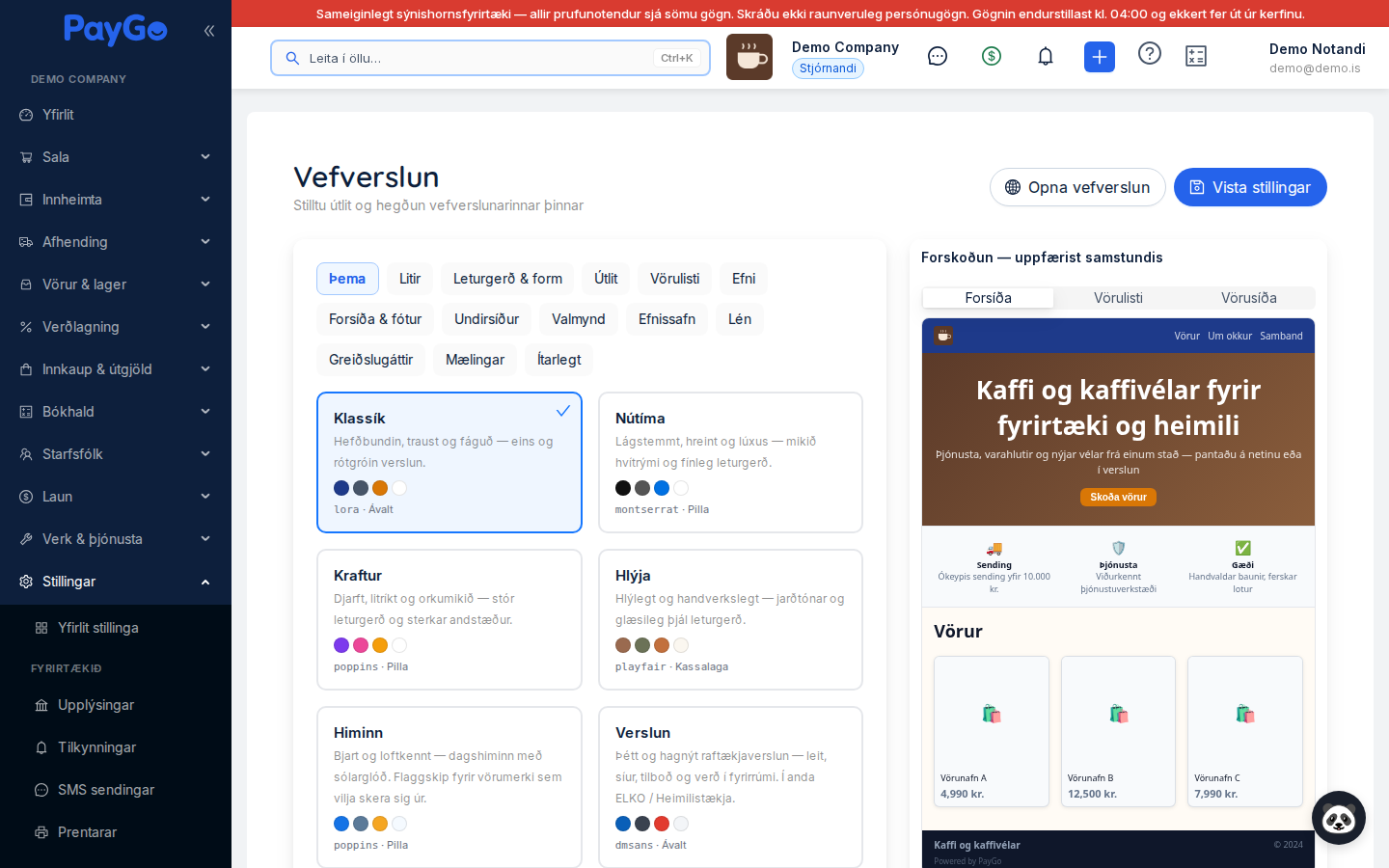The width and height of the screenshot is (1389, 868).
Task: Click Skoða vörur in the preview
Action: pyautogui.click(x=1118, y=497)
